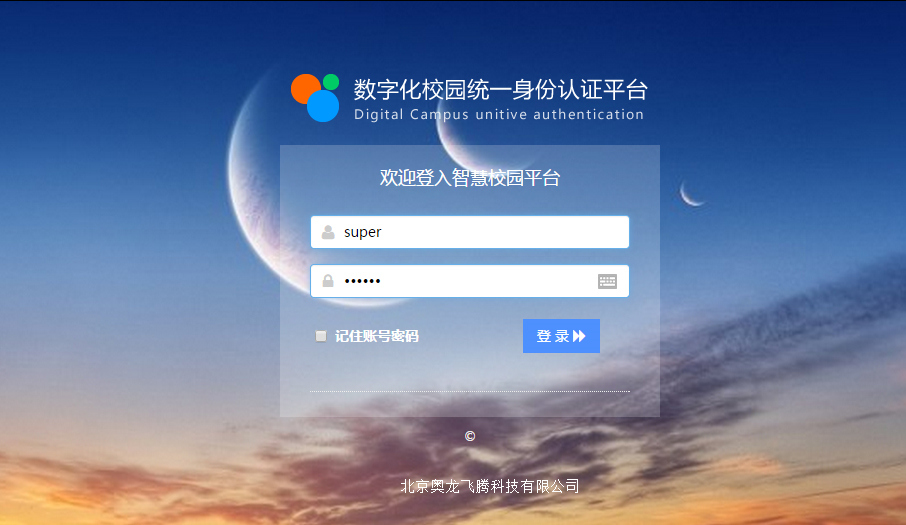
Task: Click the blue circle of the logo
Action: pyautogui.click(x=322, y=106)
